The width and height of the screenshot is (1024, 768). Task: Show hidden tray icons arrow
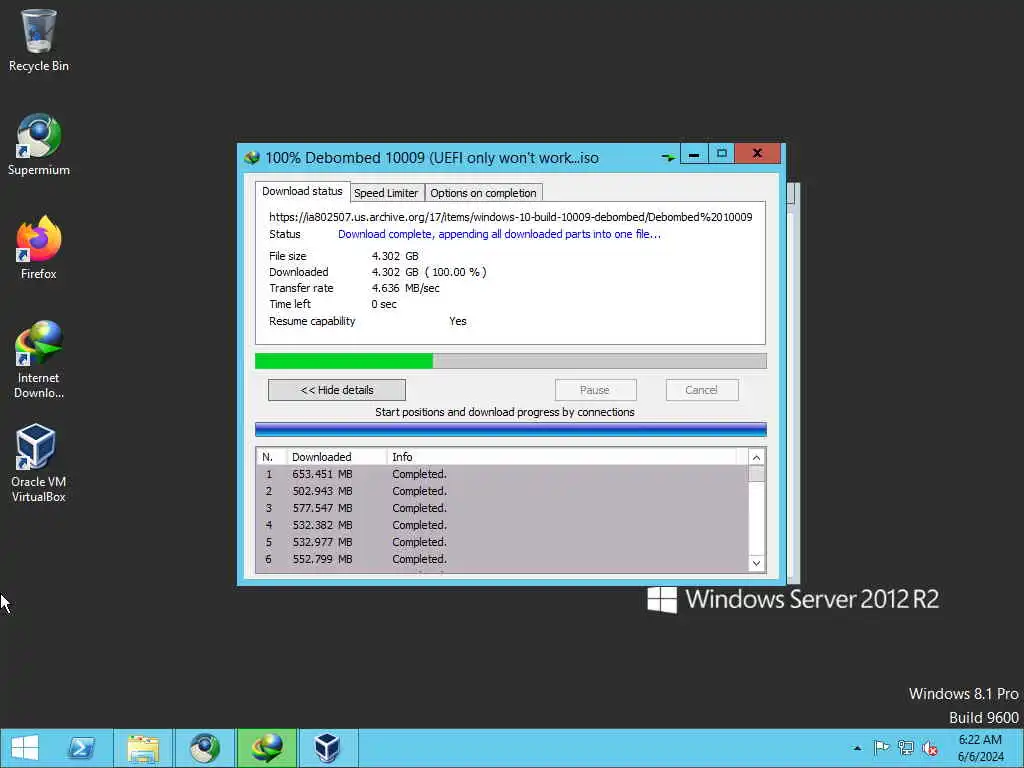857,748
